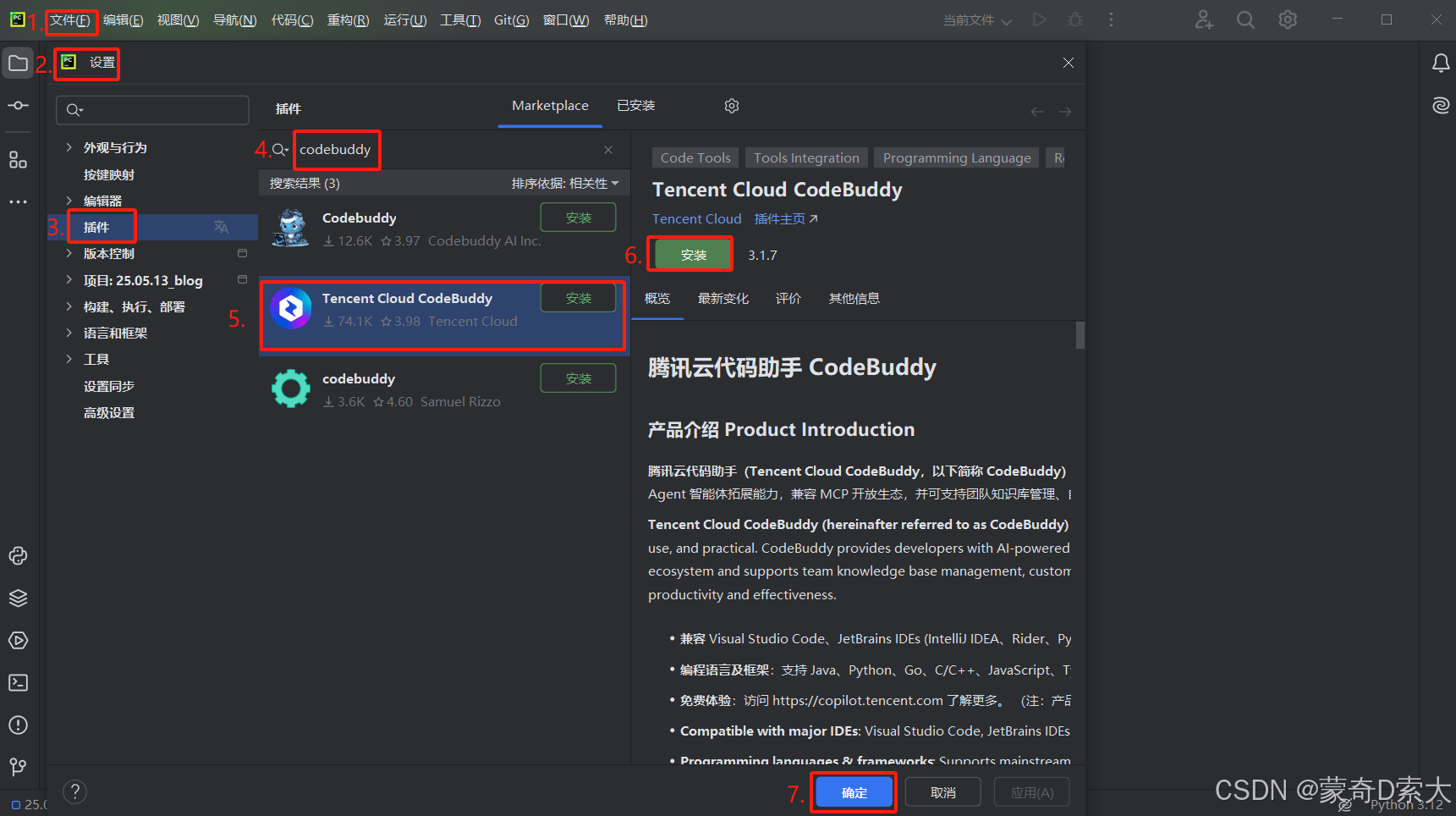The height and width of the screenshot is (816, 1456).
Task: Expand the 编辑器 settings node
Action: (69, 201)
